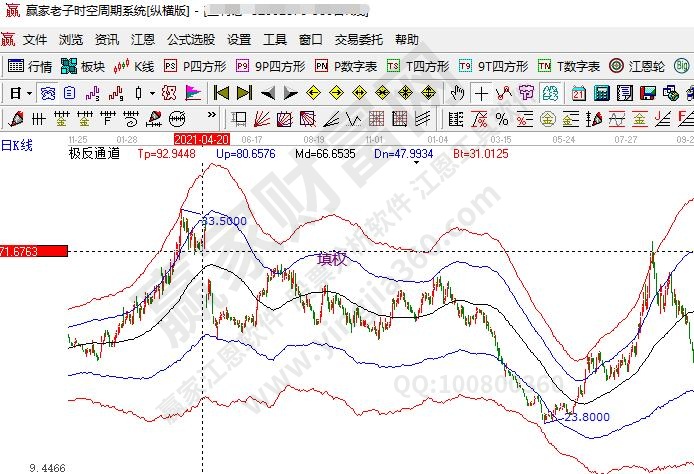The image size is (694, 474).
Task: Click the red 2021-04-20 date marker
Action: coord(202,139)
